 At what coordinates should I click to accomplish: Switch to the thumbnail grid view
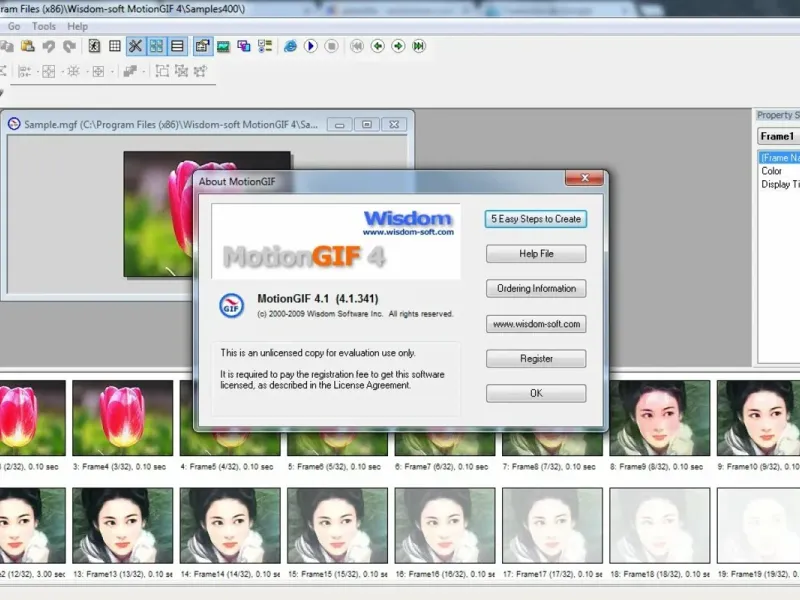(x=156, y=46)
